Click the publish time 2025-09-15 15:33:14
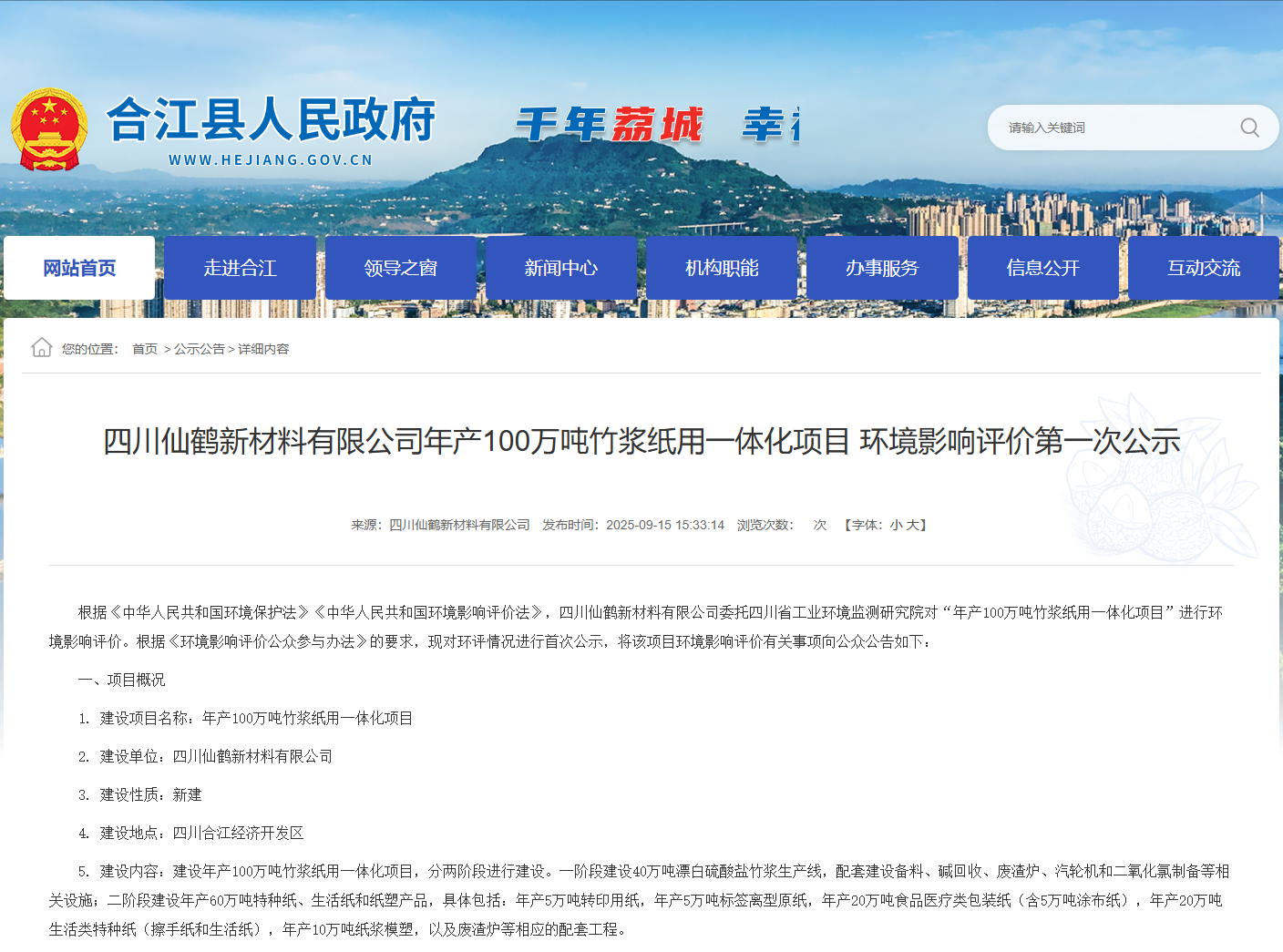The height and width of the screenshot is (952, 1283). [x=665, y=525]
